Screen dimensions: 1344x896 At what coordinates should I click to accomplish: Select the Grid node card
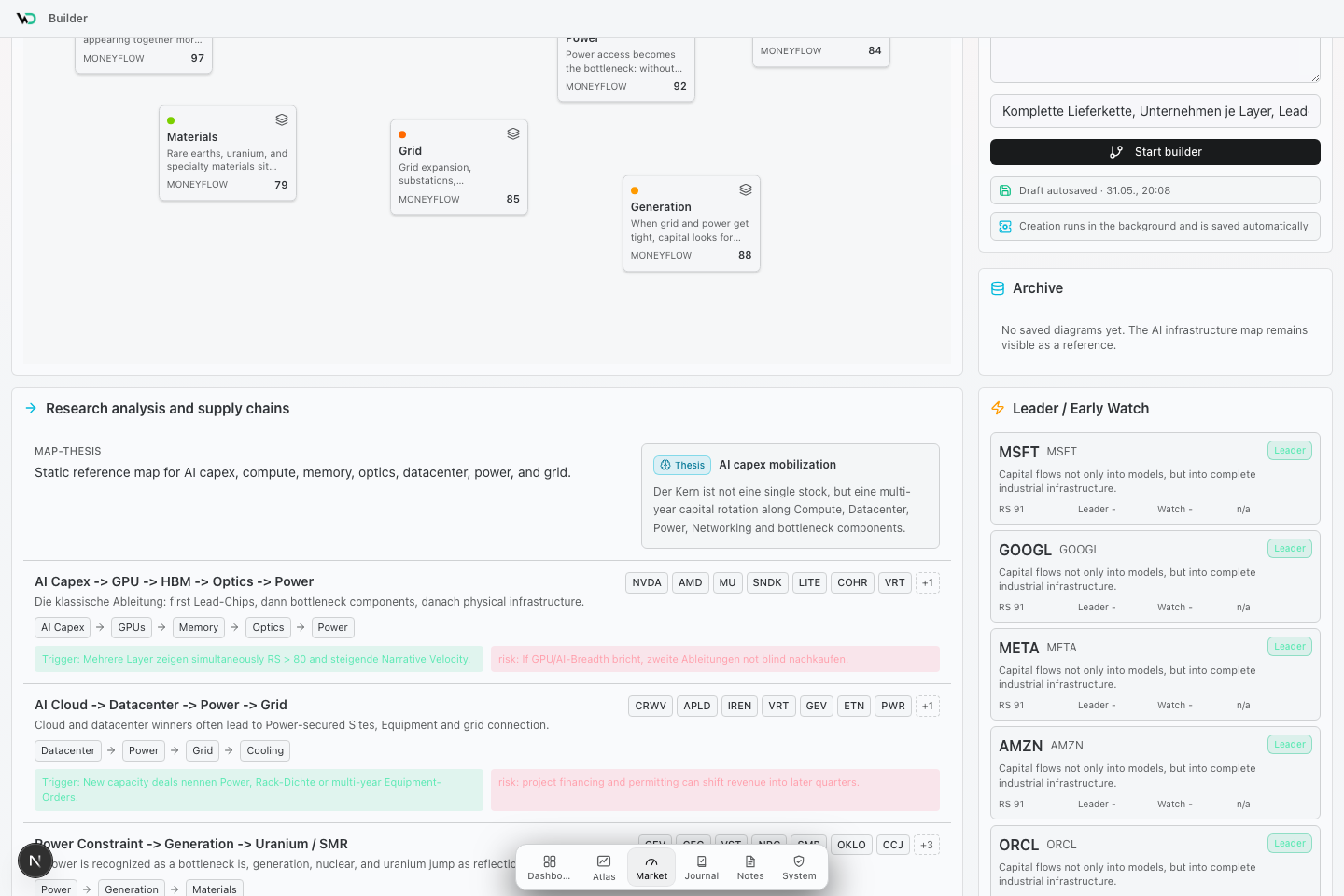[459, 167]
